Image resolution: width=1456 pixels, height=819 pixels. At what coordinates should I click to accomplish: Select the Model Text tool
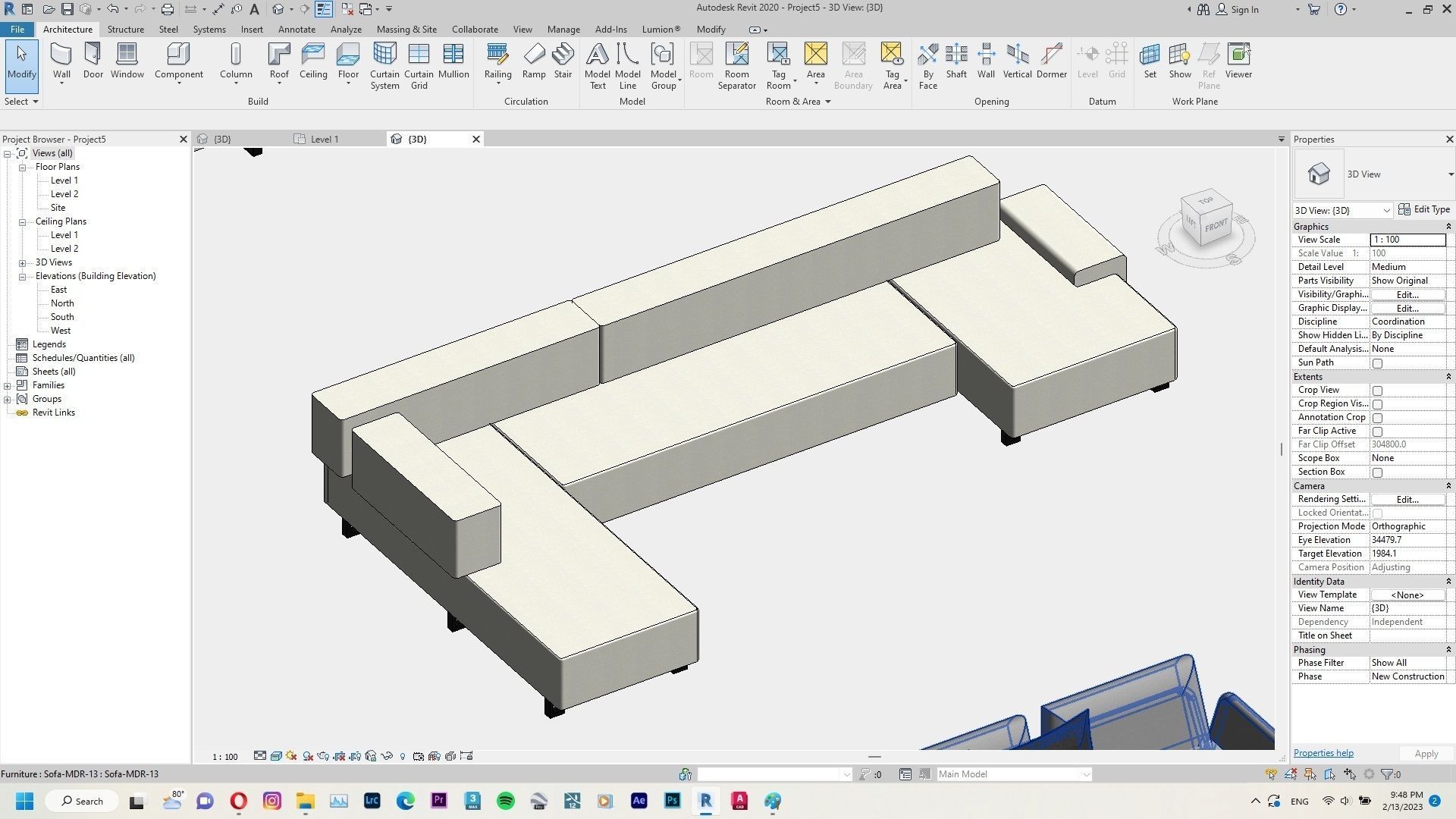598,67
